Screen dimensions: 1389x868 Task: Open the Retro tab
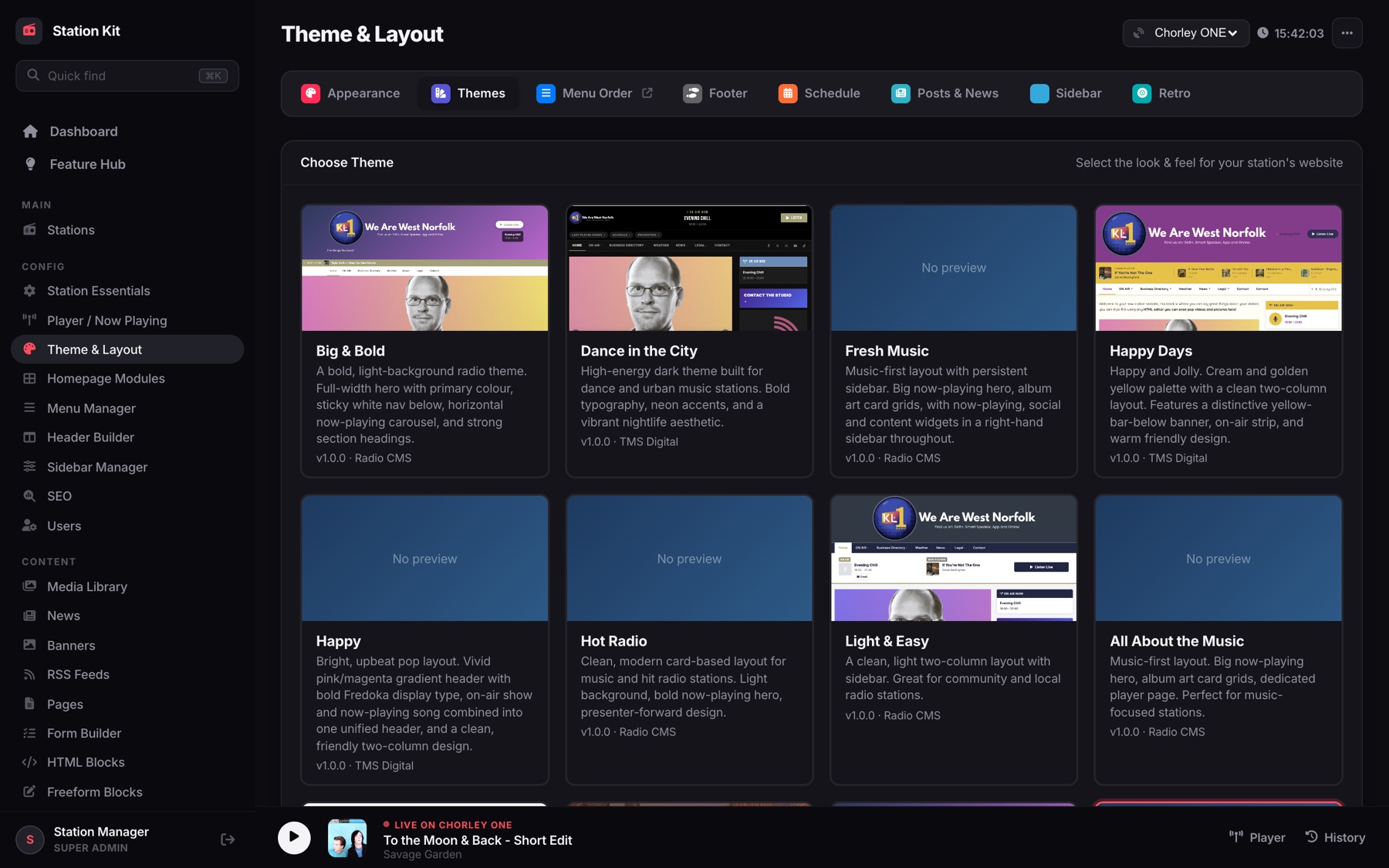pos(1161,93)
